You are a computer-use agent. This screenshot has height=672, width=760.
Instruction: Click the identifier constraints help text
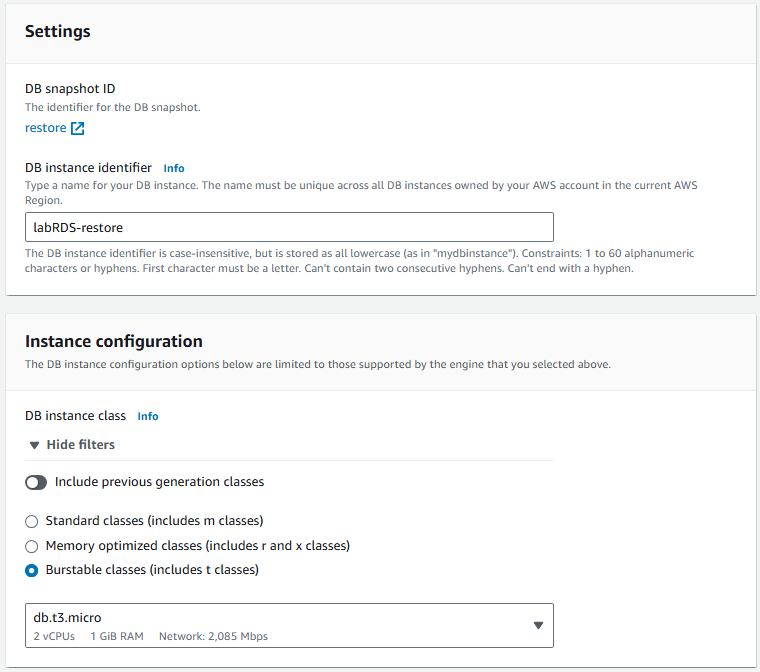pyautogui.click(x=360, y=261)
